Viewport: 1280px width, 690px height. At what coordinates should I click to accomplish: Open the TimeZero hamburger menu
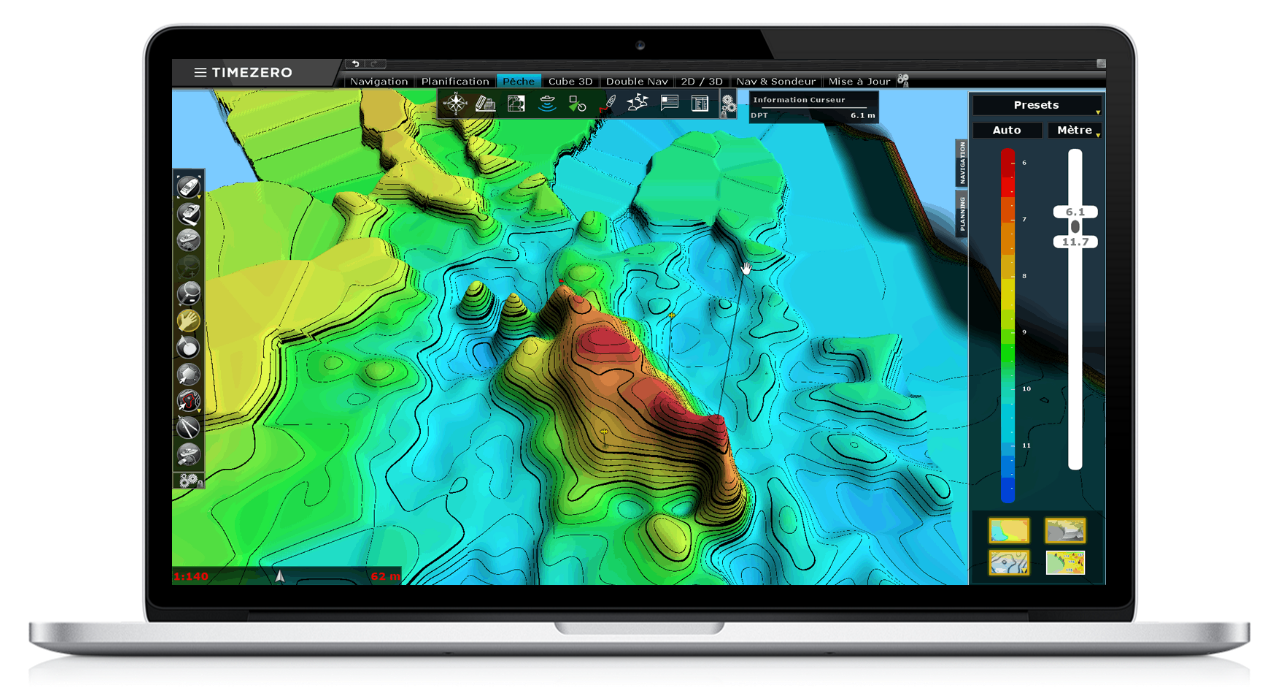coord(200,73)
